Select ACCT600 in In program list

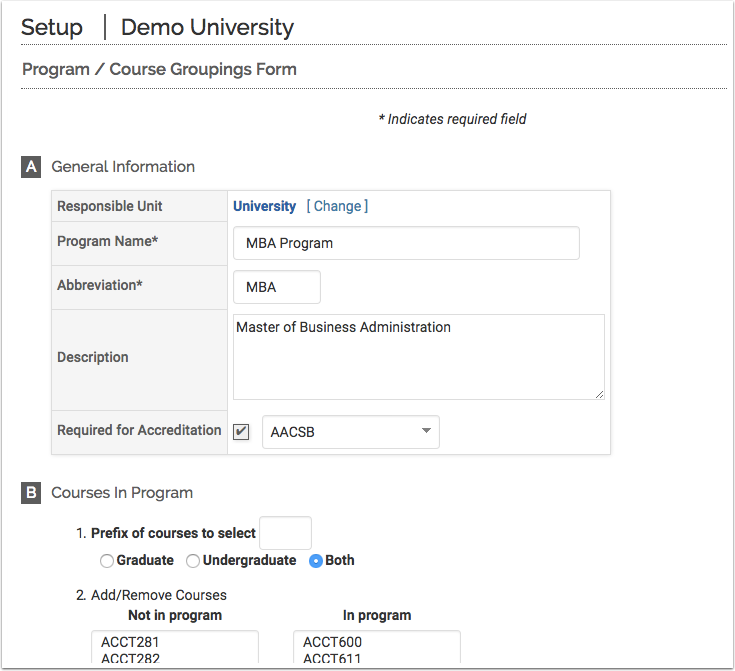(x=332, y=642)
